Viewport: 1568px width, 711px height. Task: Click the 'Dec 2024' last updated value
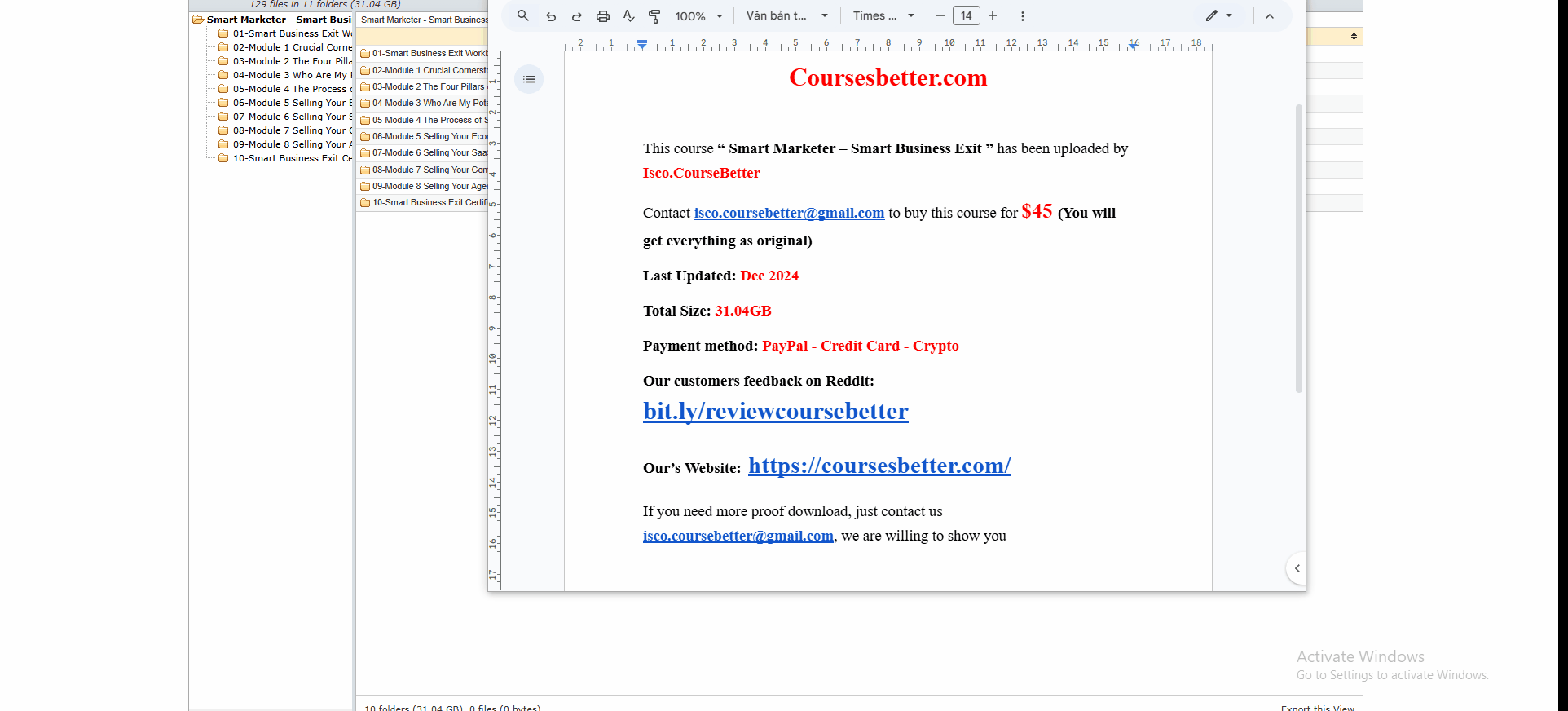tap(769, 276)
